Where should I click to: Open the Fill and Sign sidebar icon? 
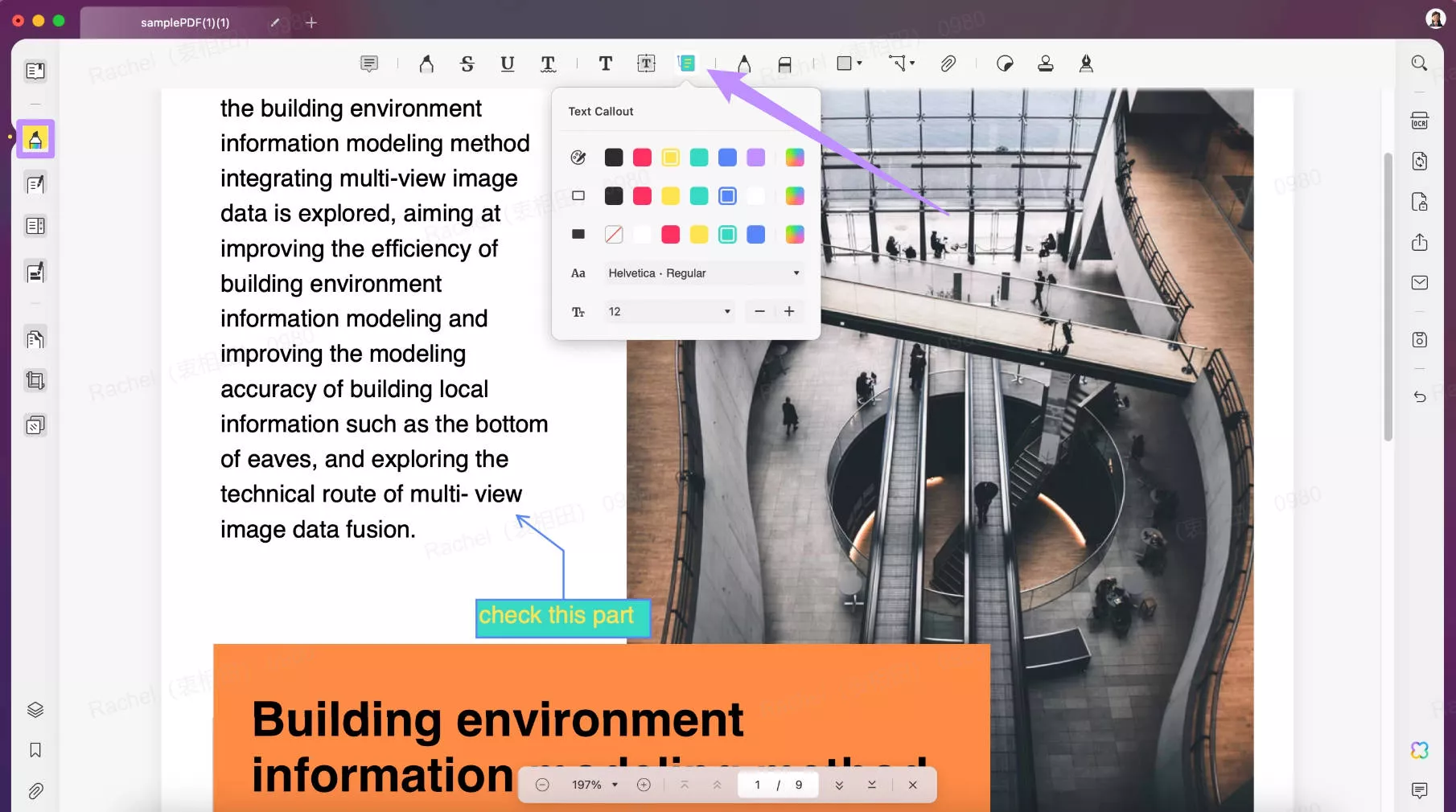[35, 273]
